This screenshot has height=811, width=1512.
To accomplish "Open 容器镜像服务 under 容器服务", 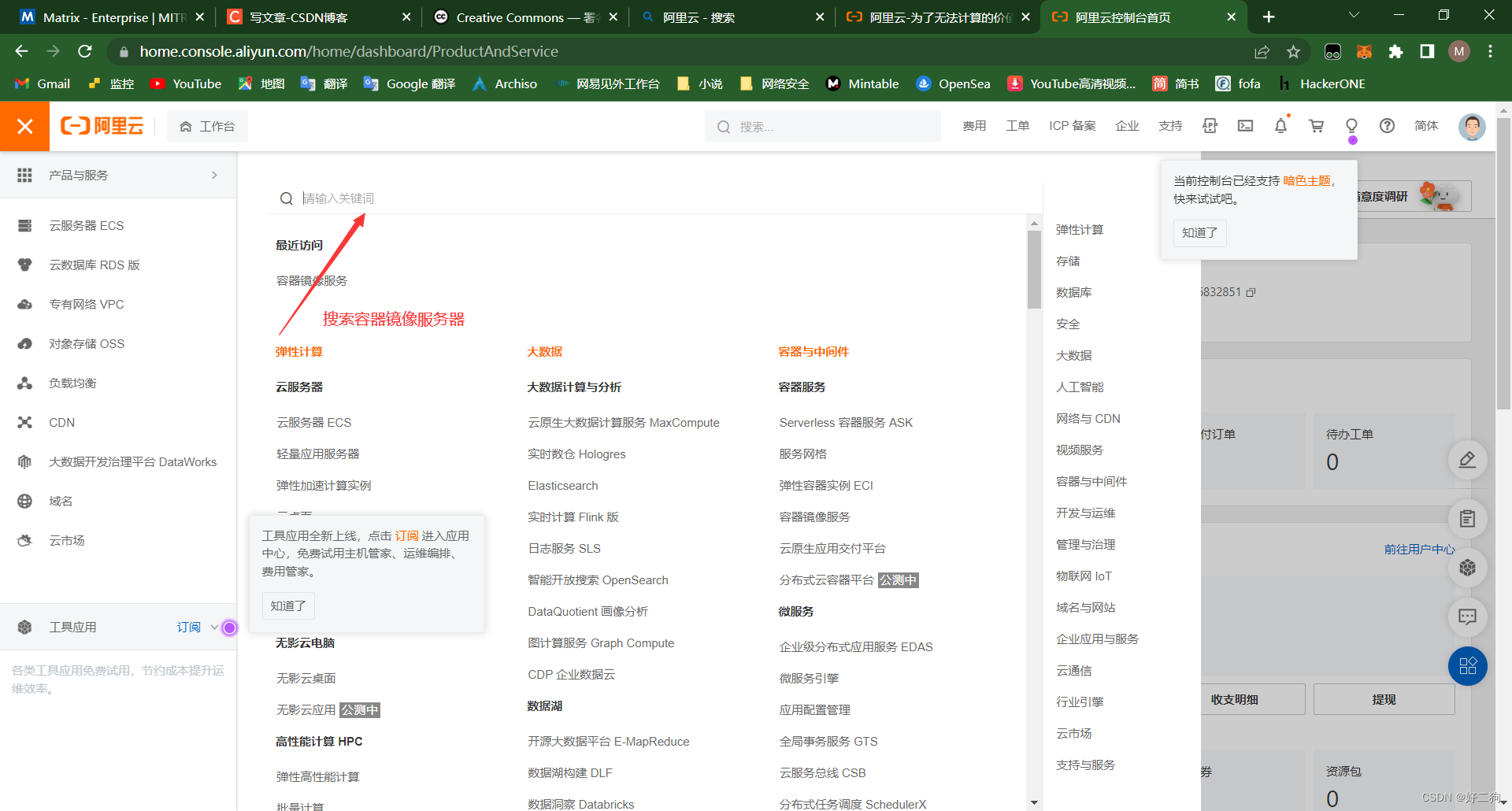I will pyautogui.click(x=814, y=517).
